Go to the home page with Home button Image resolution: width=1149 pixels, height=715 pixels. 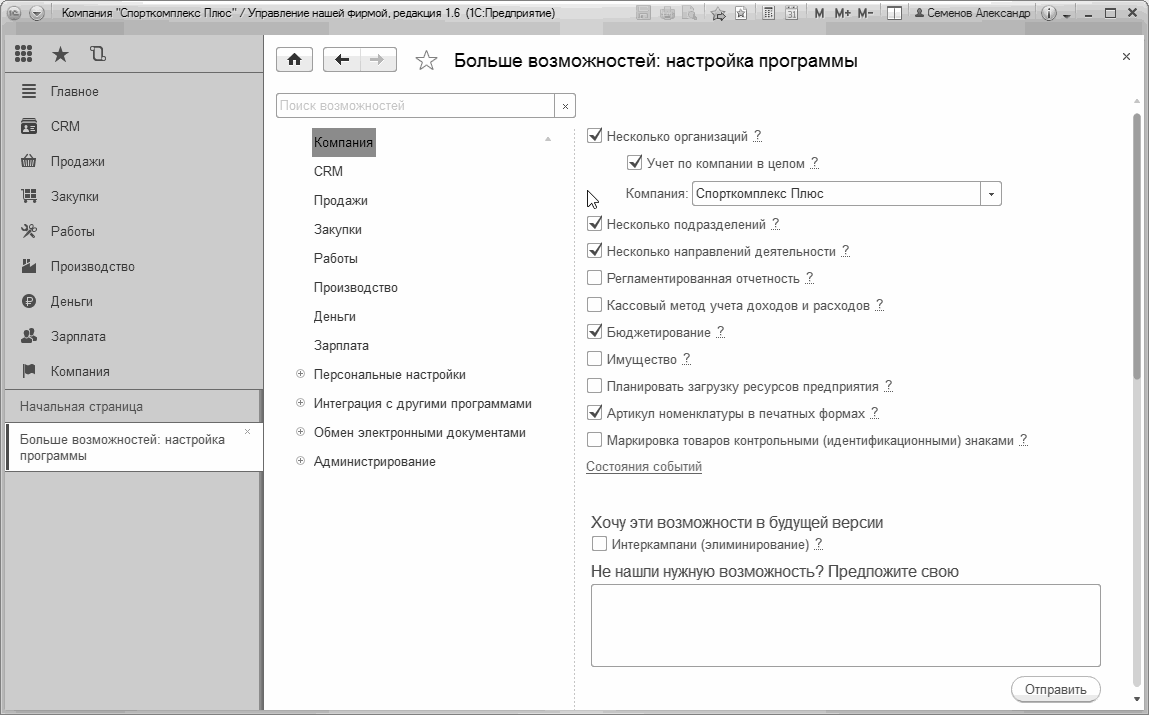[x=295, y=60]
